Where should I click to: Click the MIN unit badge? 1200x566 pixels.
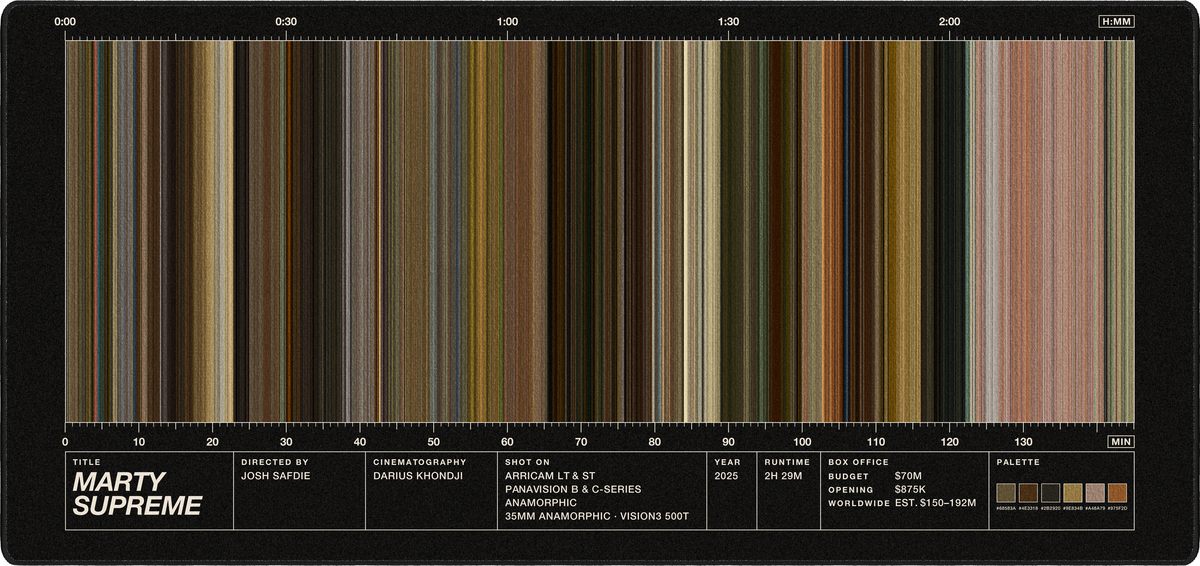tap(1121, 441)
